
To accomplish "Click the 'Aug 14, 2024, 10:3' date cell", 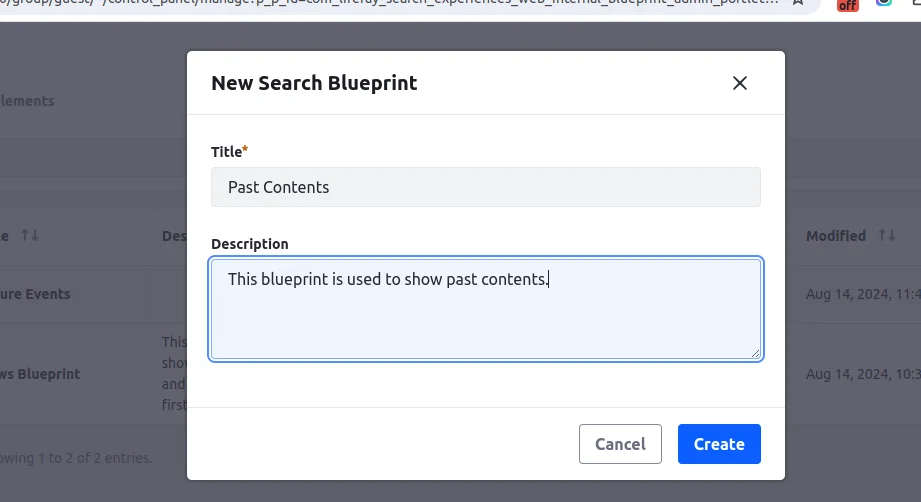I will point(863,374).
